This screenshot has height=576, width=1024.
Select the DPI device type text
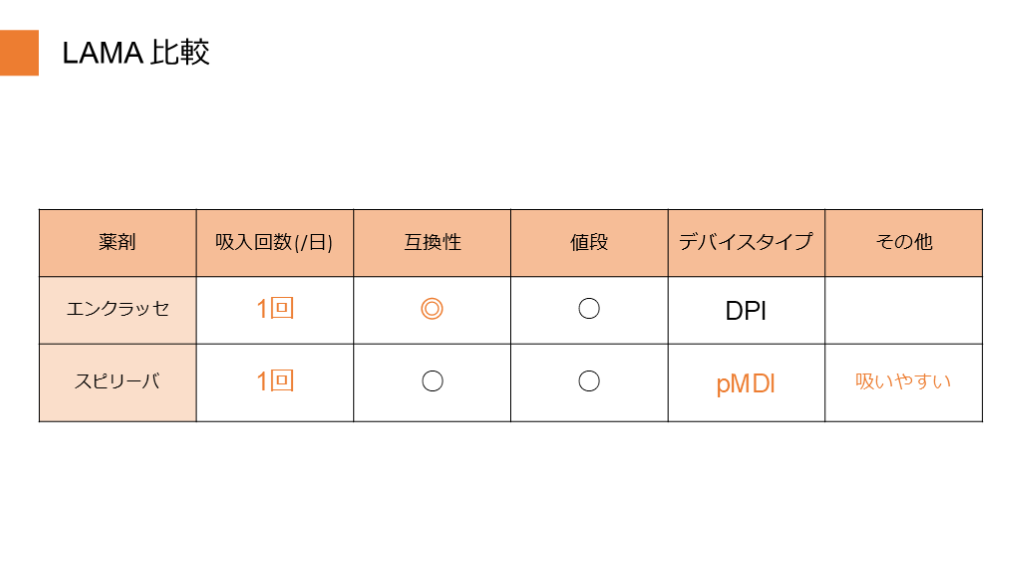tap(746, 311)
